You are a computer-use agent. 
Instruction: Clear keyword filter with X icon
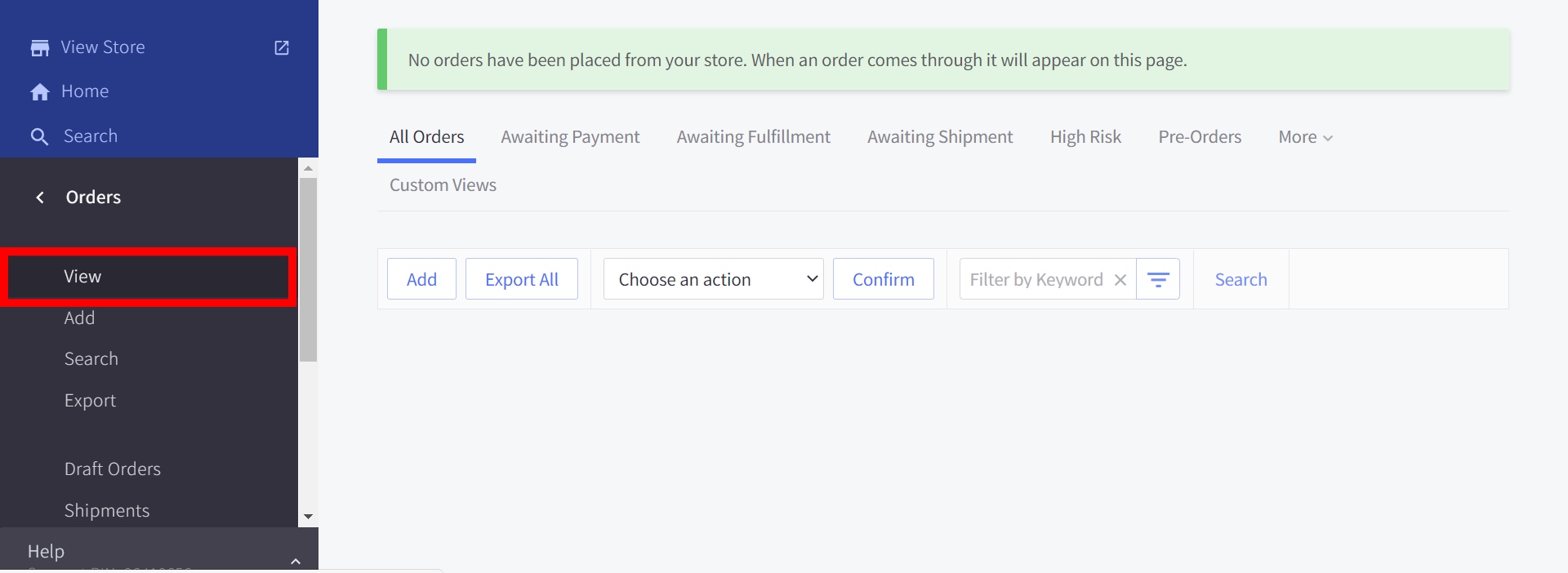pos(1120,280)
